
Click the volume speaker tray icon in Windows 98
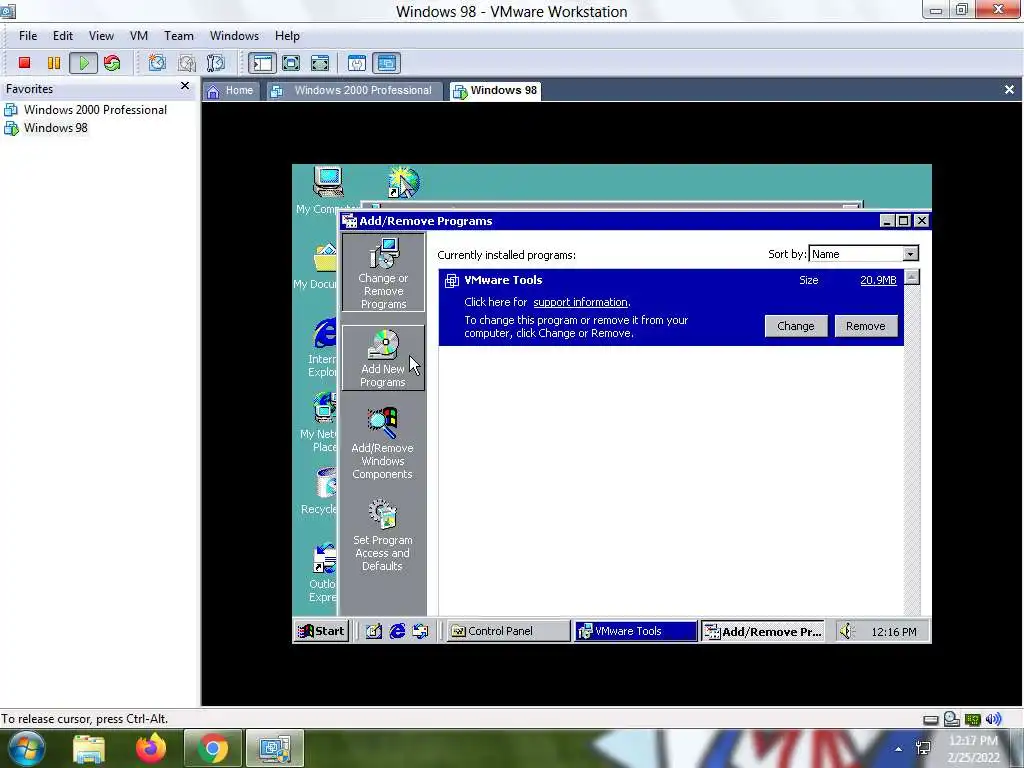tap(847, 631)
